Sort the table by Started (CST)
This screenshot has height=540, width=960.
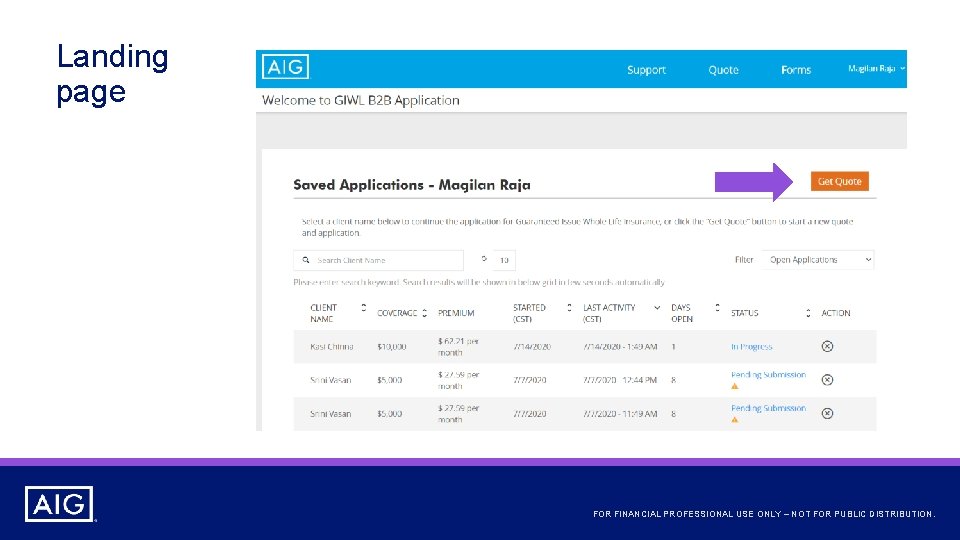coord(569,307)
